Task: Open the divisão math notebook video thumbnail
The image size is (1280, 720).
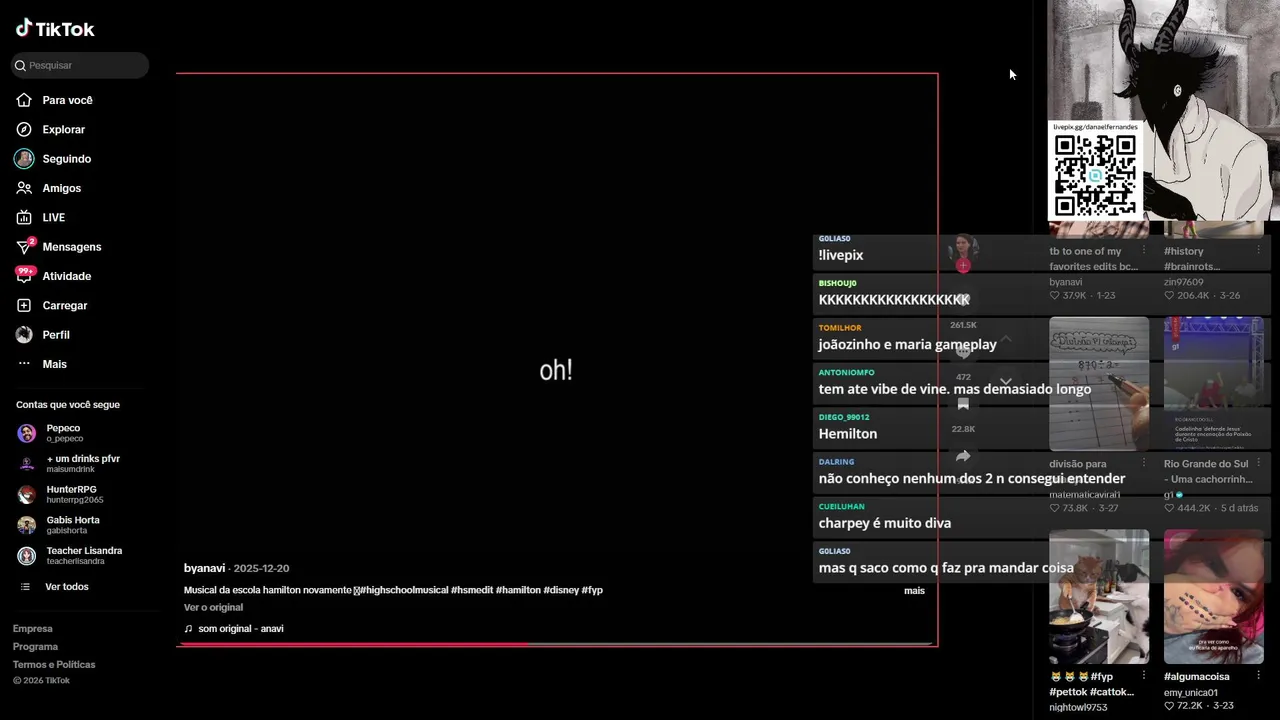Action: pos(1099,384)
